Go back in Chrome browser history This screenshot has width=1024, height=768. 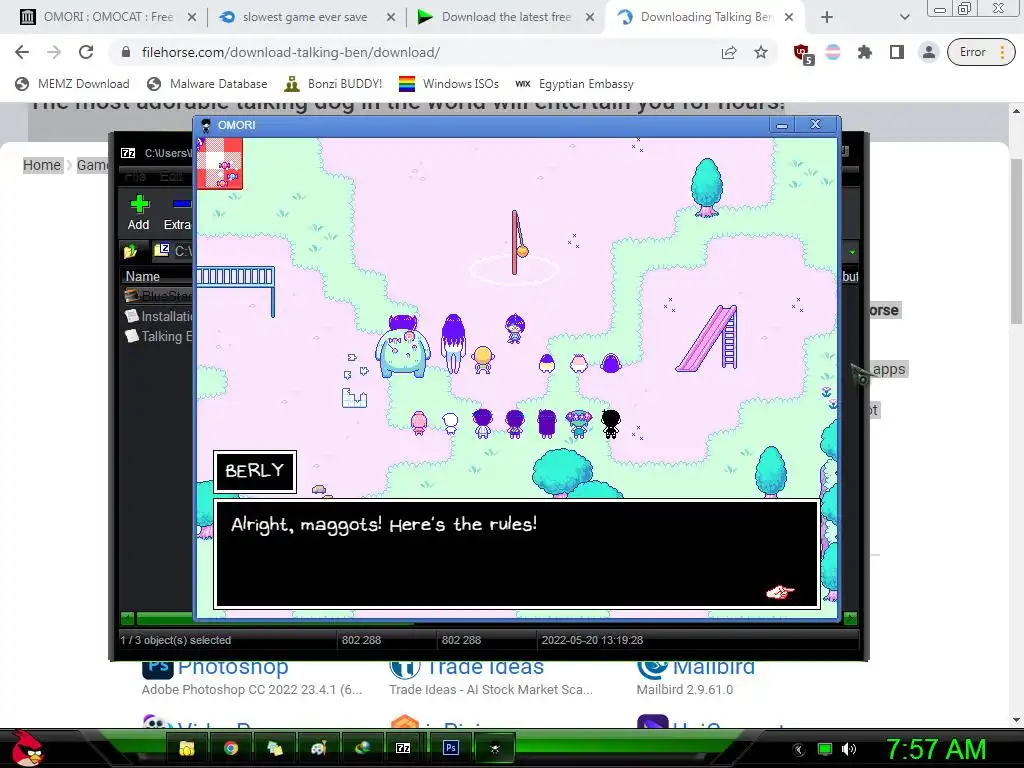pyautogui.click(x=22, y=52)
